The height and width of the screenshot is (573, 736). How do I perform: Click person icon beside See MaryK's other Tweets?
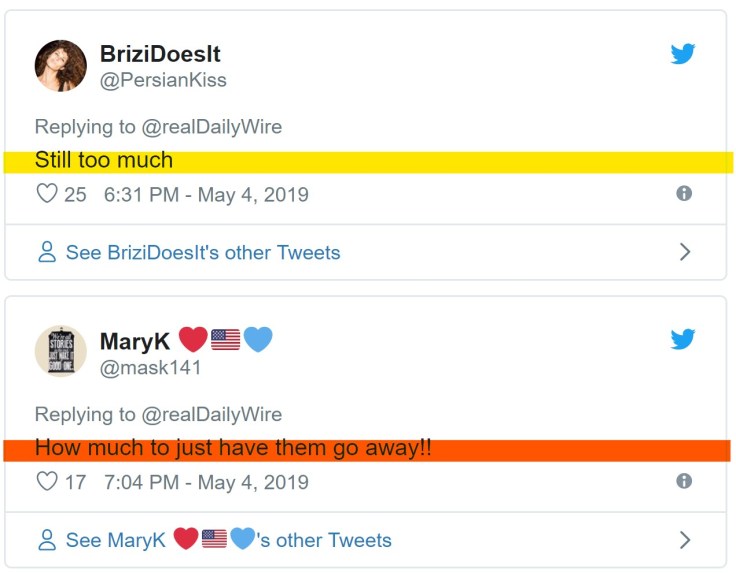pyautogui.click(x=46, y=540)
